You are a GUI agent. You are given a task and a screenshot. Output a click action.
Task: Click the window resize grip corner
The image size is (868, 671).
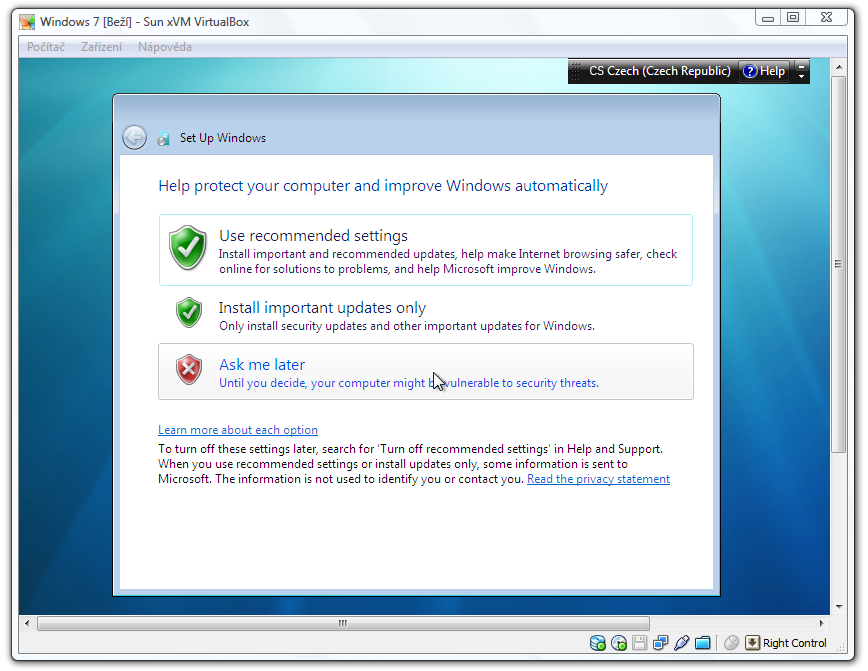click(840, 647)
